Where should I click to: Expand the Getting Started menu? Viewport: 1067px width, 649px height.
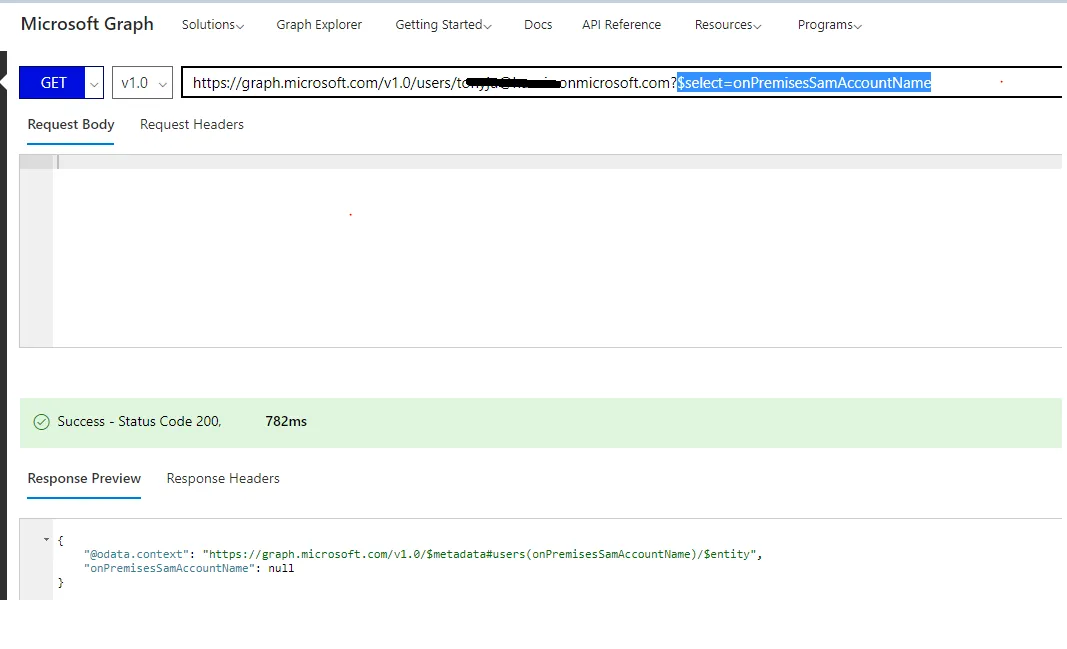[443, 24]
